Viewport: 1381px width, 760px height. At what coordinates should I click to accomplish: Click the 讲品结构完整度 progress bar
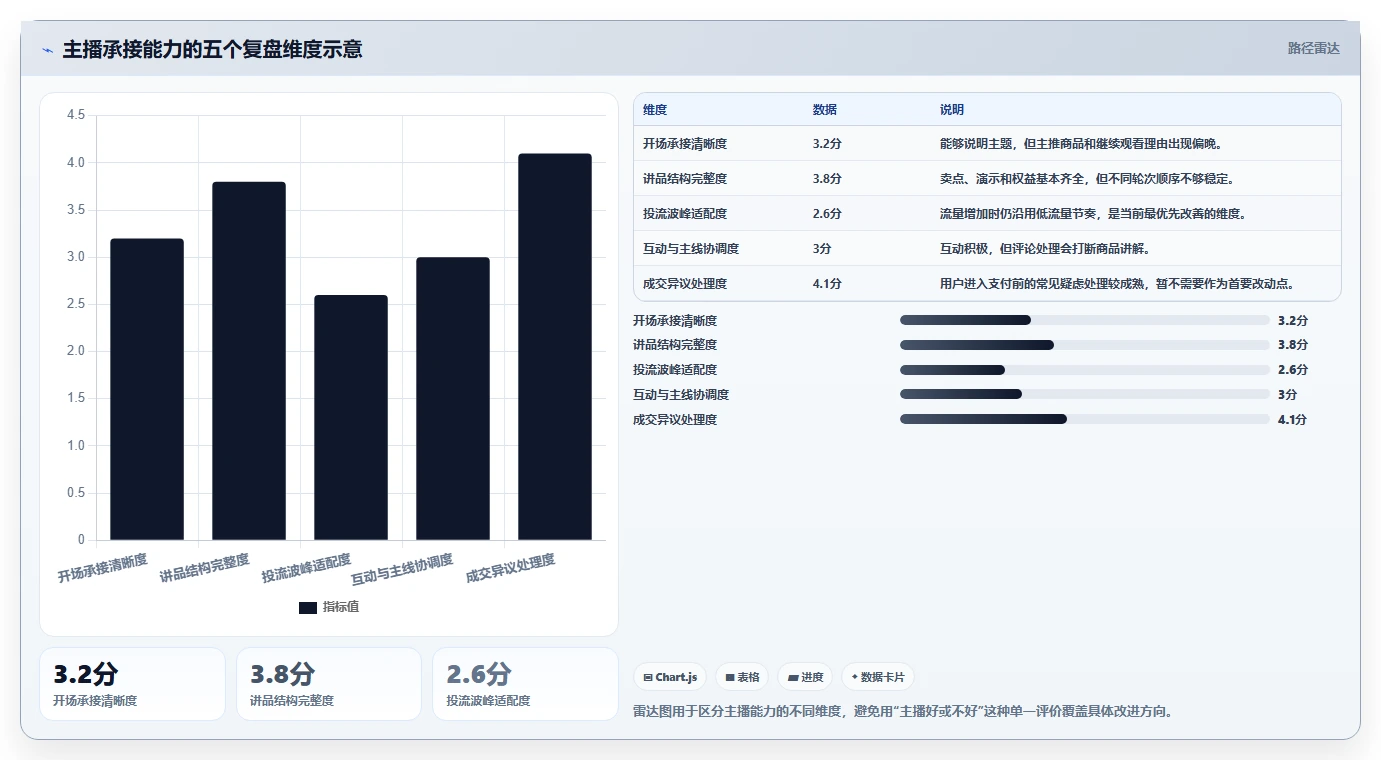(1085, 345)
